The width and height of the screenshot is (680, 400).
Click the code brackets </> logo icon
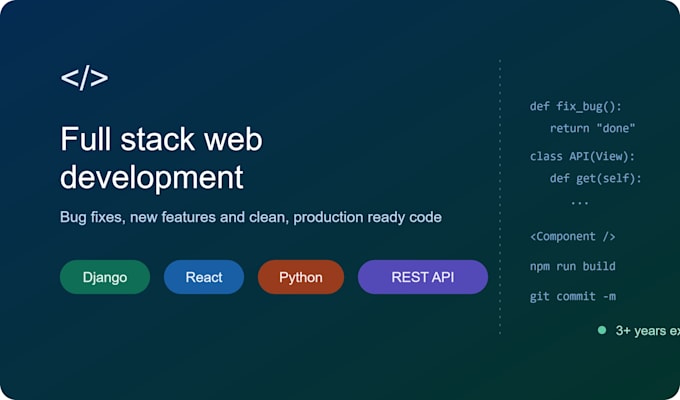(84, 78)
